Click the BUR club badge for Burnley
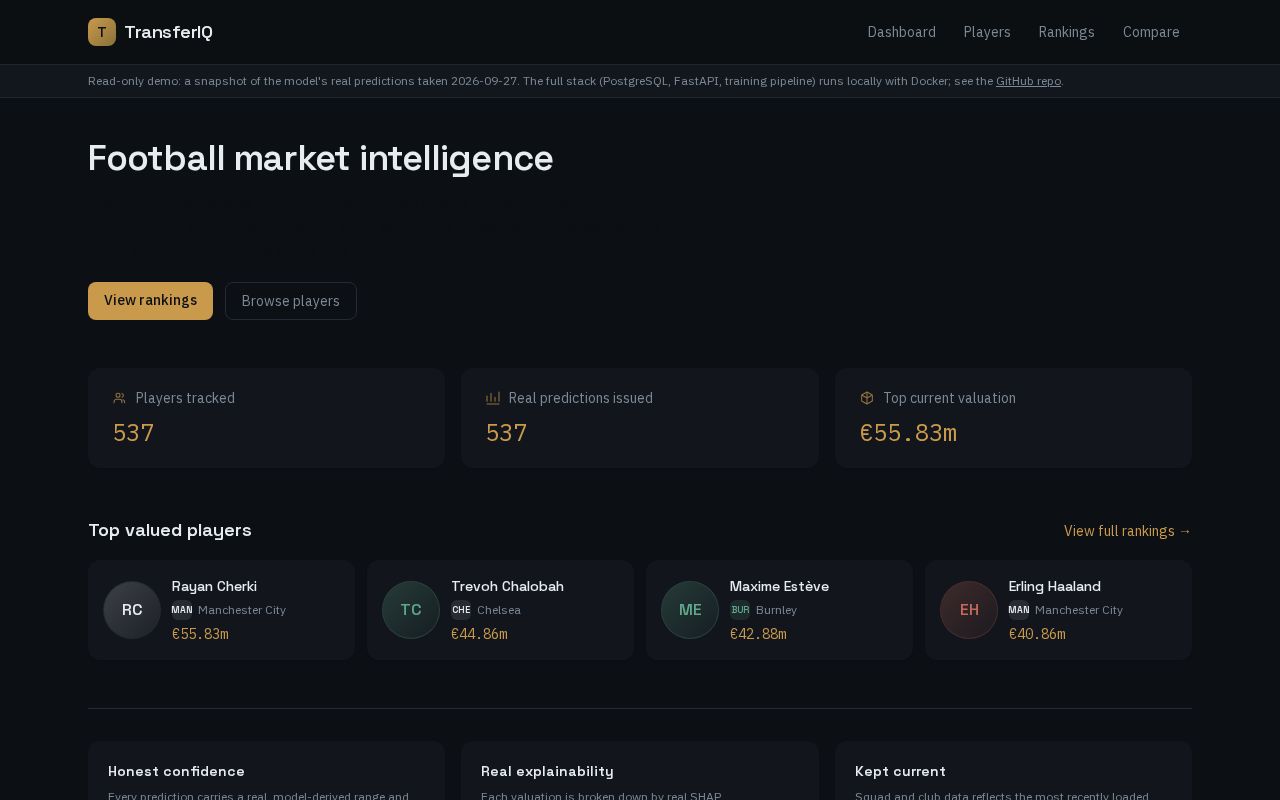 pos(740,610)
